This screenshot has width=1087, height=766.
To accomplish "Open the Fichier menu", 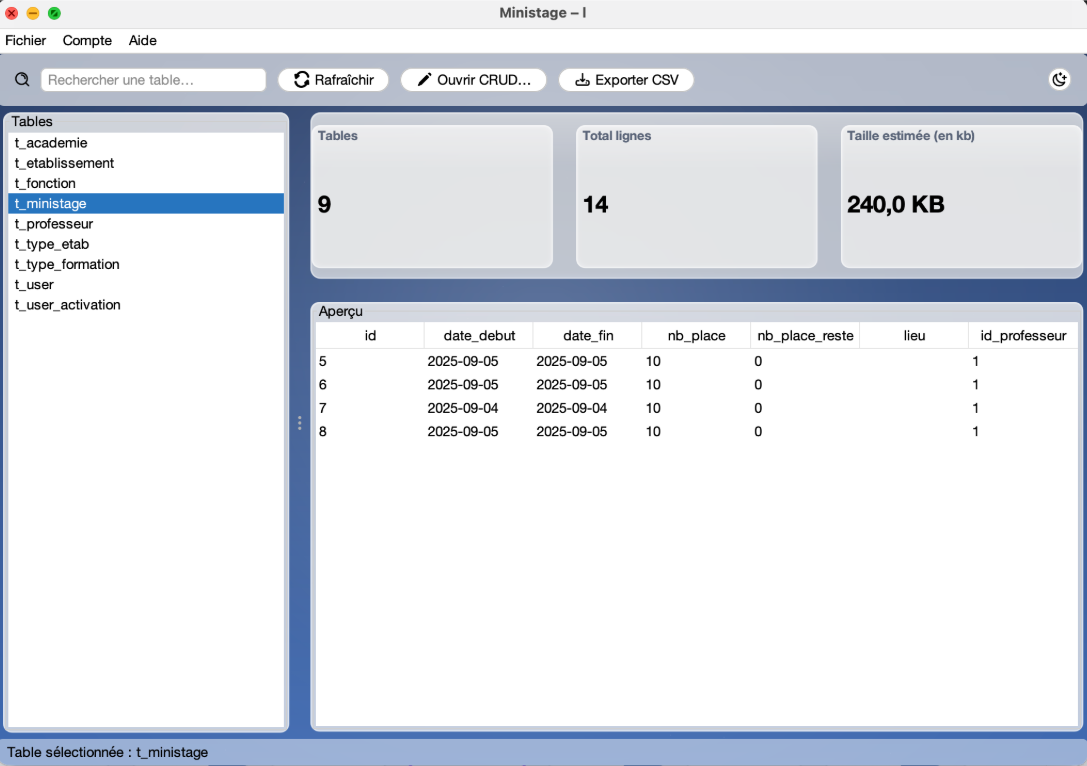I will point(26,41).
